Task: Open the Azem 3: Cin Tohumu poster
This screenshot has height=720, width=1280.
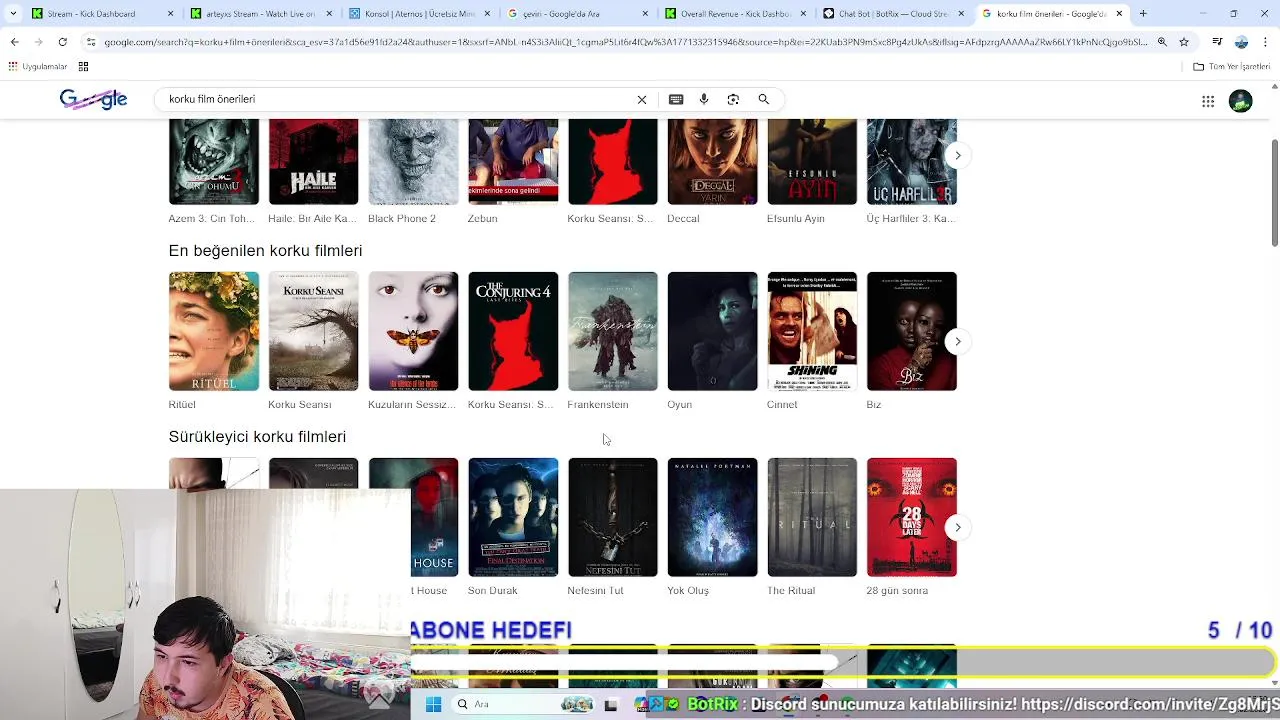Action: [213, 162]
